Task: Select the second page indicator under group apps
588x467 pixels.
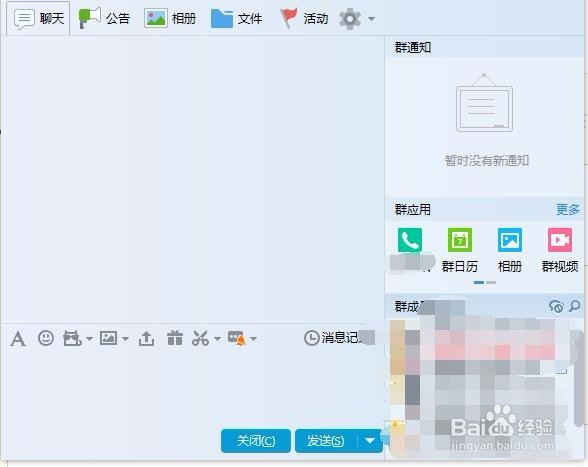Action: coord(491,282)
